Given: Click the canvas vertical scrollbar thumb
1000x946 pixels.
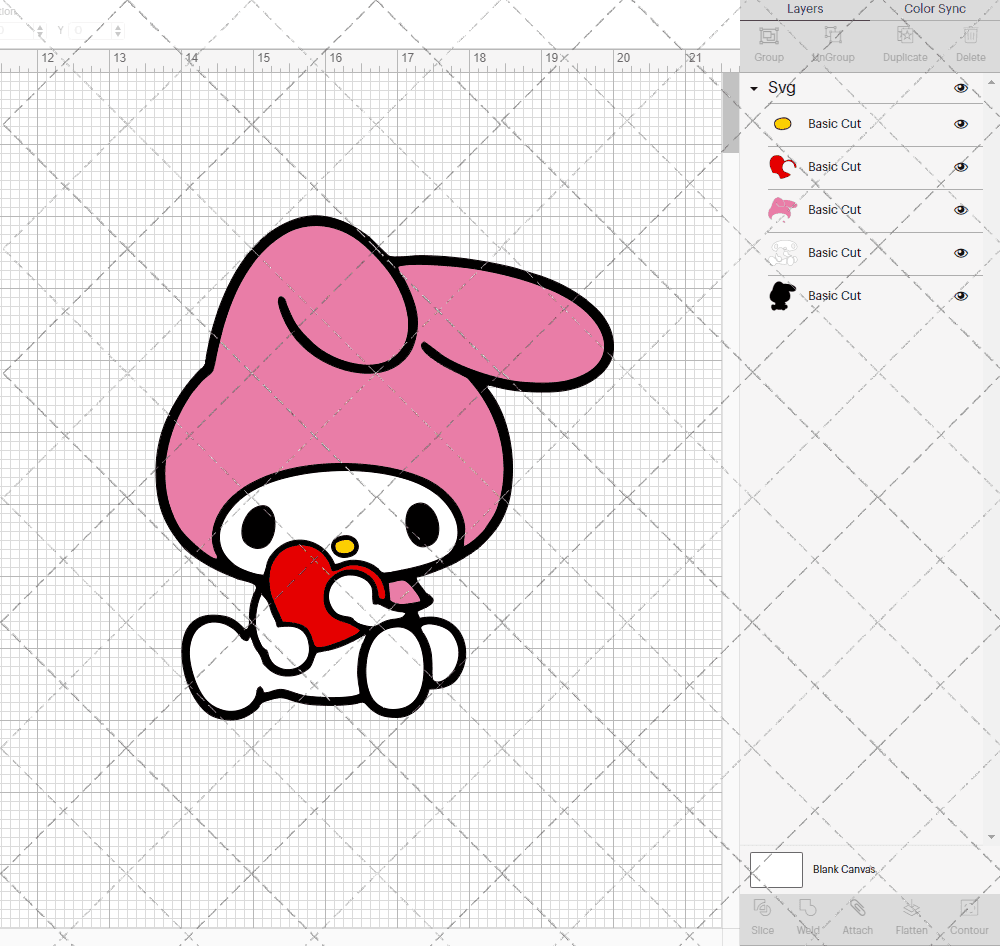Looking at the screenshot, I should click(730, 112).
